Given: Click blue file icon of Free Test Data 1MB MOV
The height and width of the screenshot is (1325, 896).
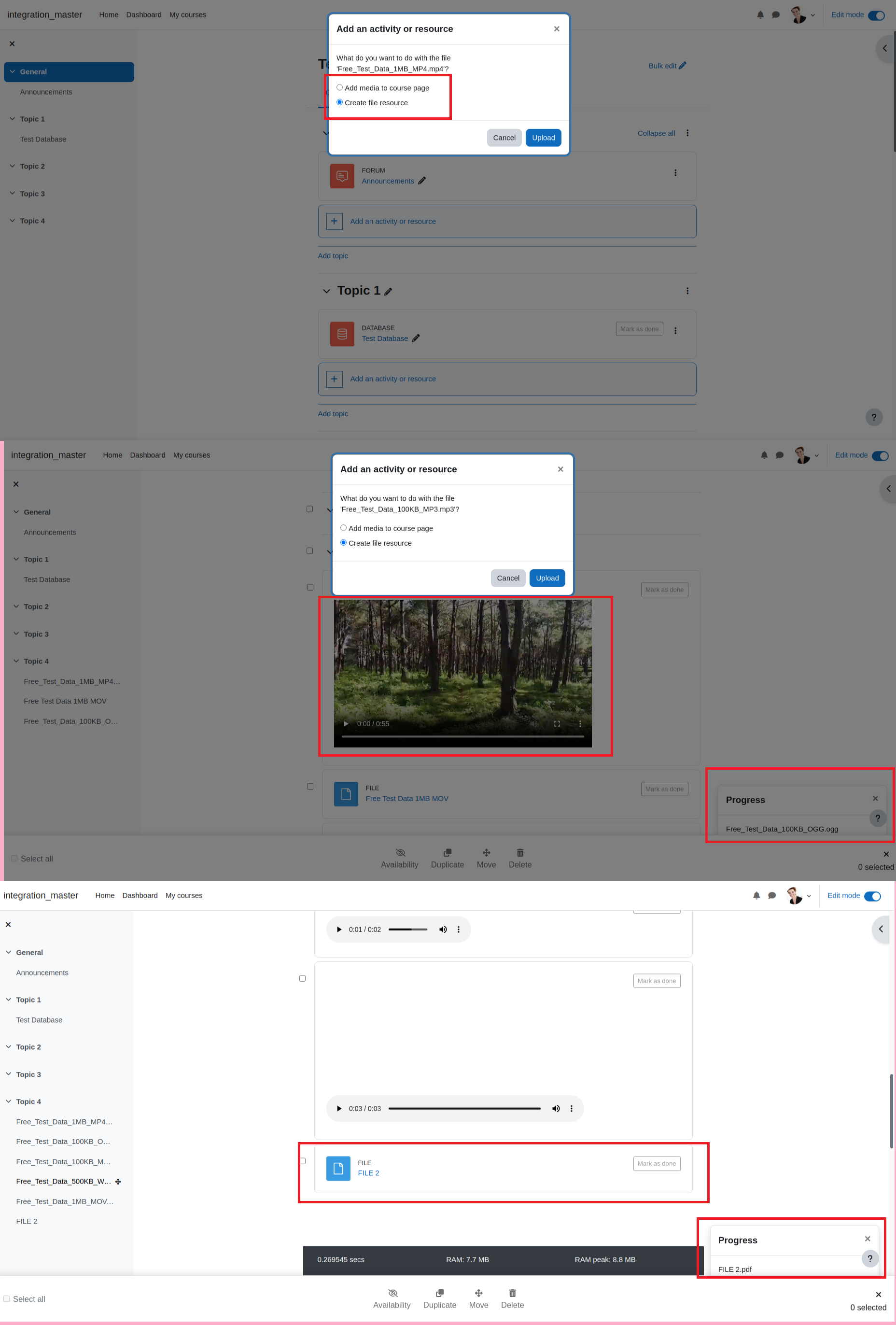Looking at the screenshot, I should click(x=346, y=794).
